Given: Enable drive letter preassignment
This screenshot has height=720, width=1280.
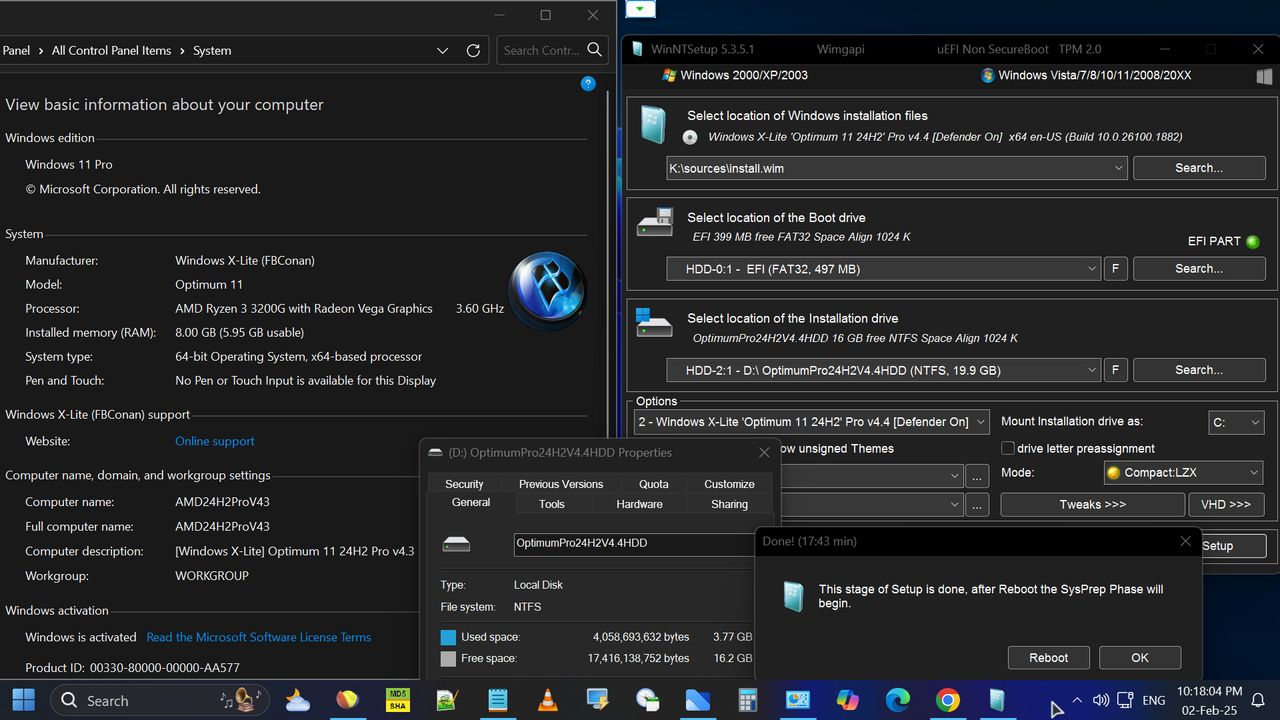Looking at the screenshot, I should [x=1008, y=448].
